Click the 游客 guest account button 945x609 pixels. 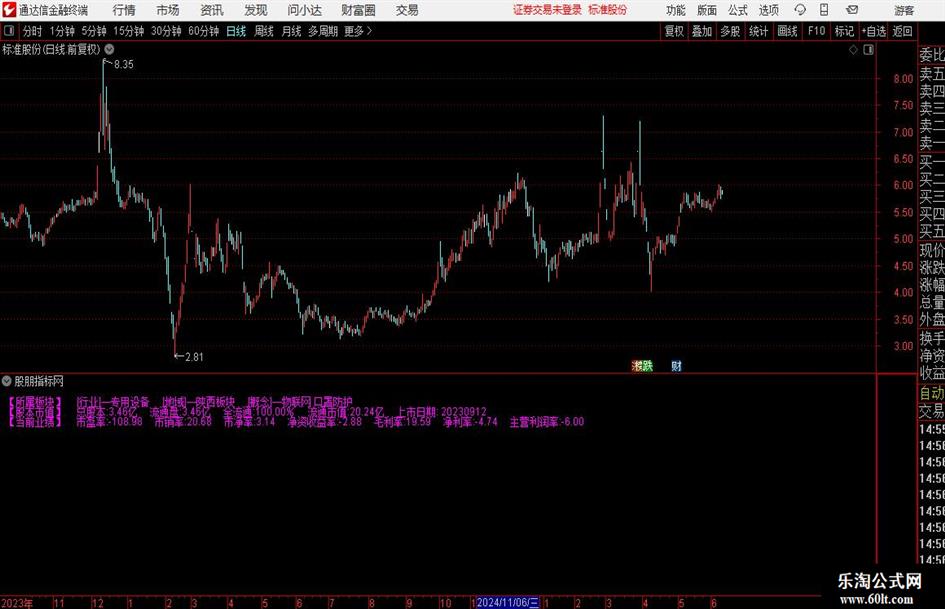(x=903, y=10)
